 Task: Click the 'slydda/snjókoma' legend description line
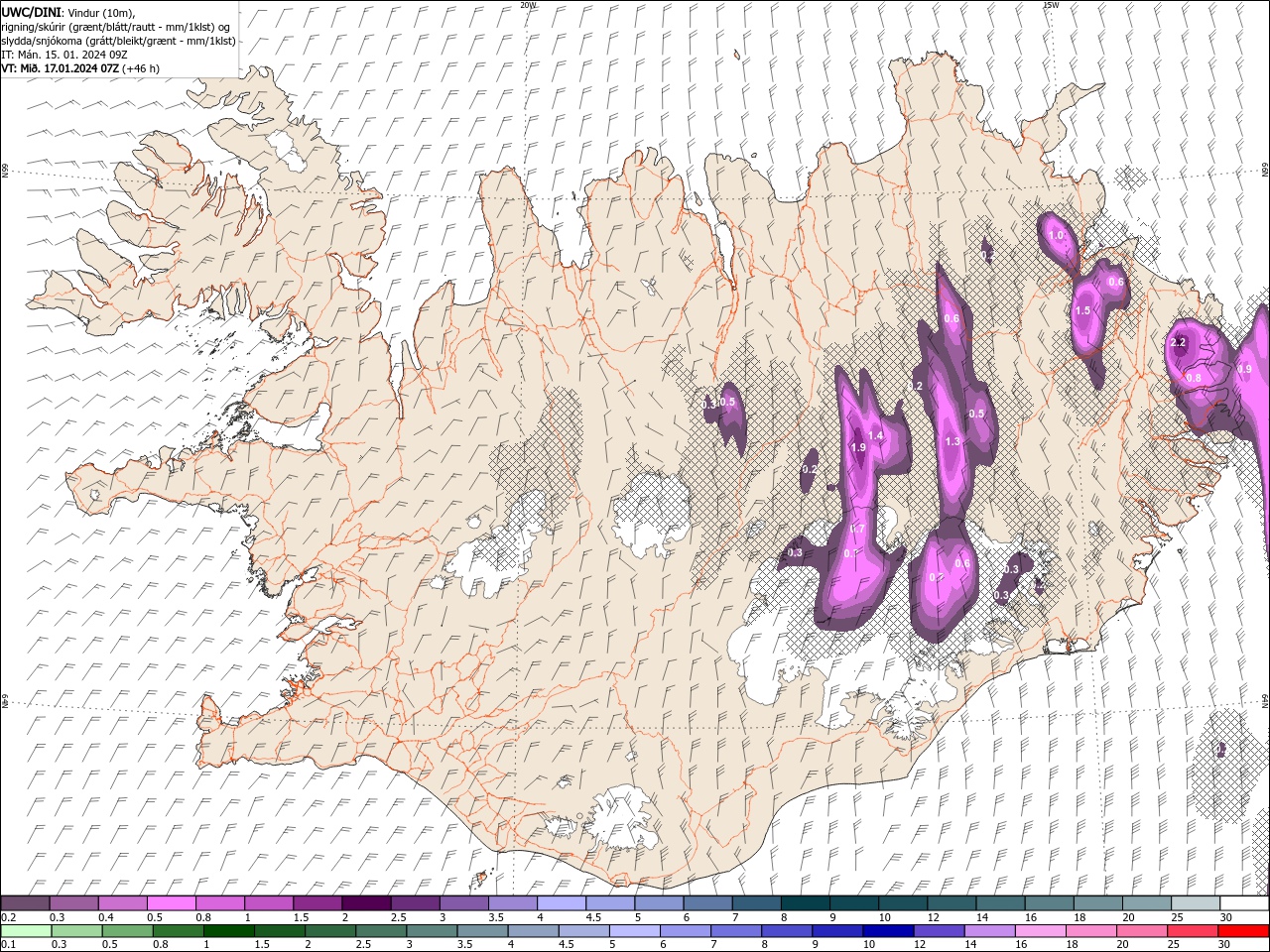pyautogui.click(x=118, y=41)
